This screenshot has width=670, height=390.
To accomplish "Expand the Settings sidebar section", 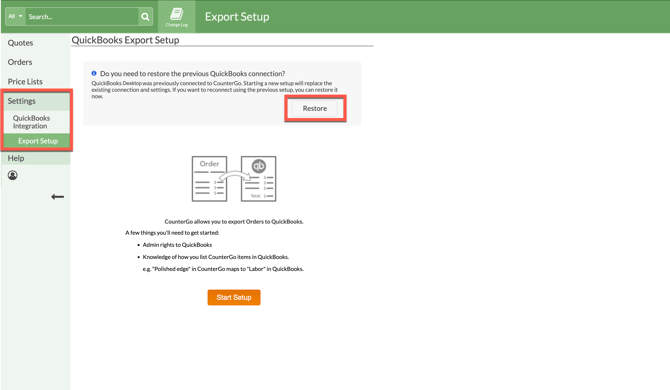I will click(x=36, y=101).
